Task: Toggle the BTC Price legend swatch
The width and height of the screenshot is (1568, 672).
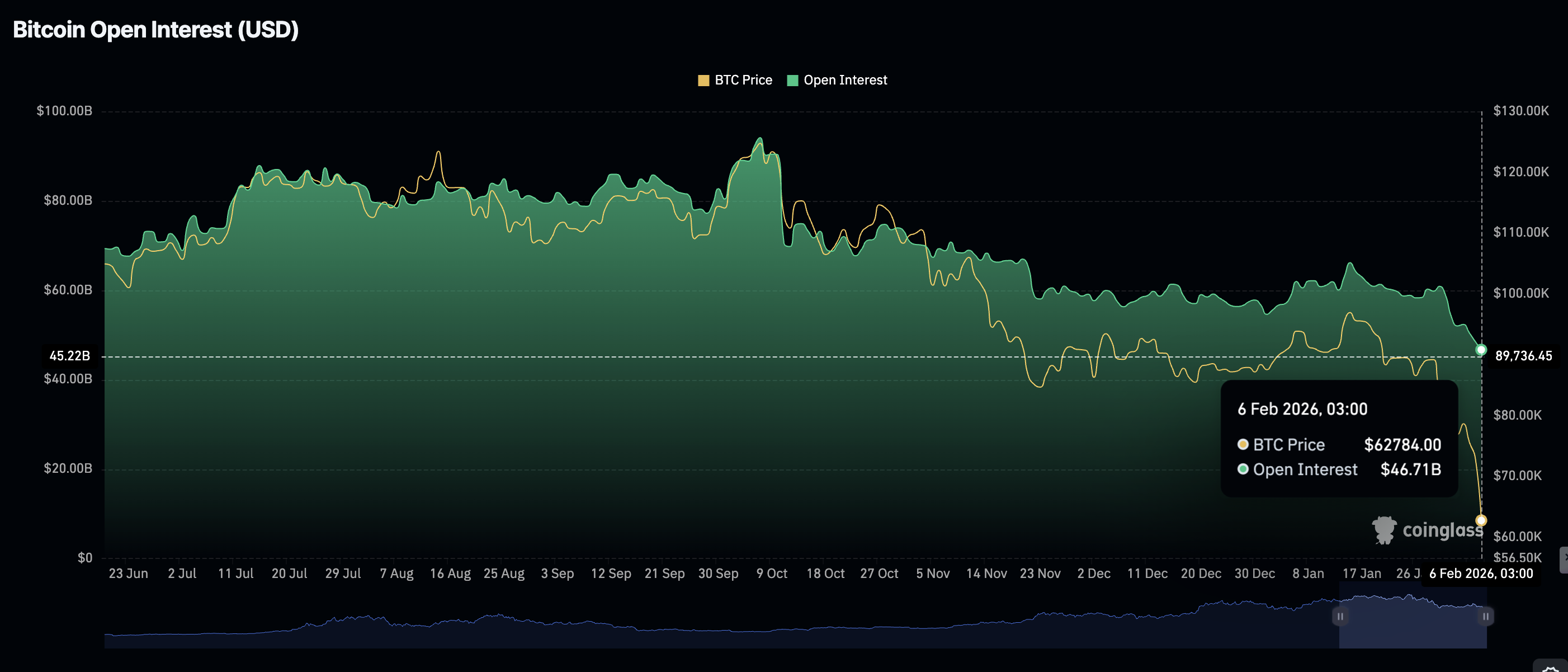Action: 703,81
